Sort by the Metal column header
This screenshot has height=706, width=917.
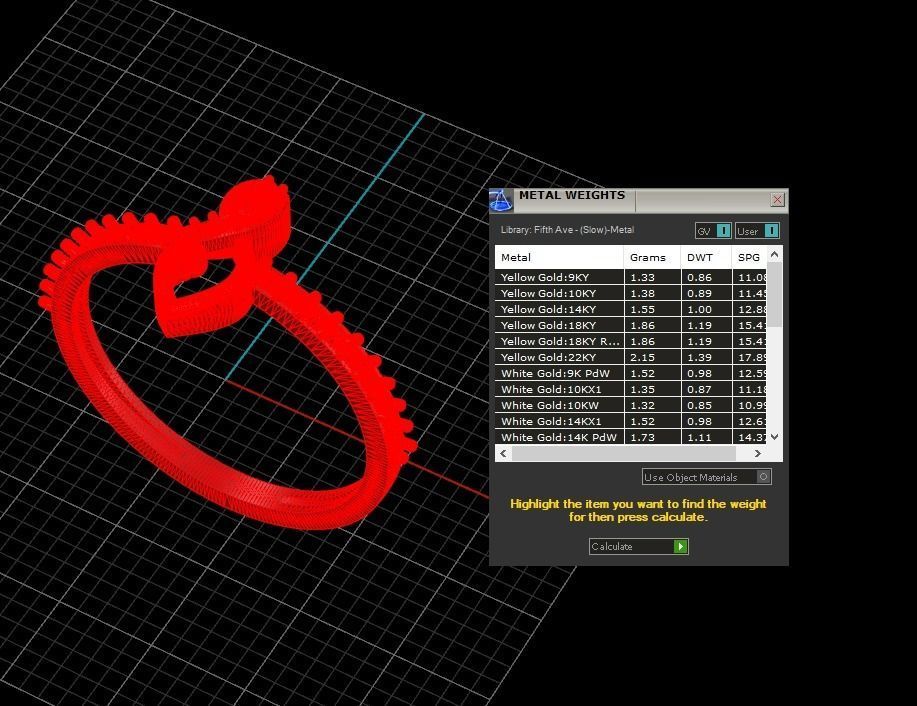(x=559, y=257)
